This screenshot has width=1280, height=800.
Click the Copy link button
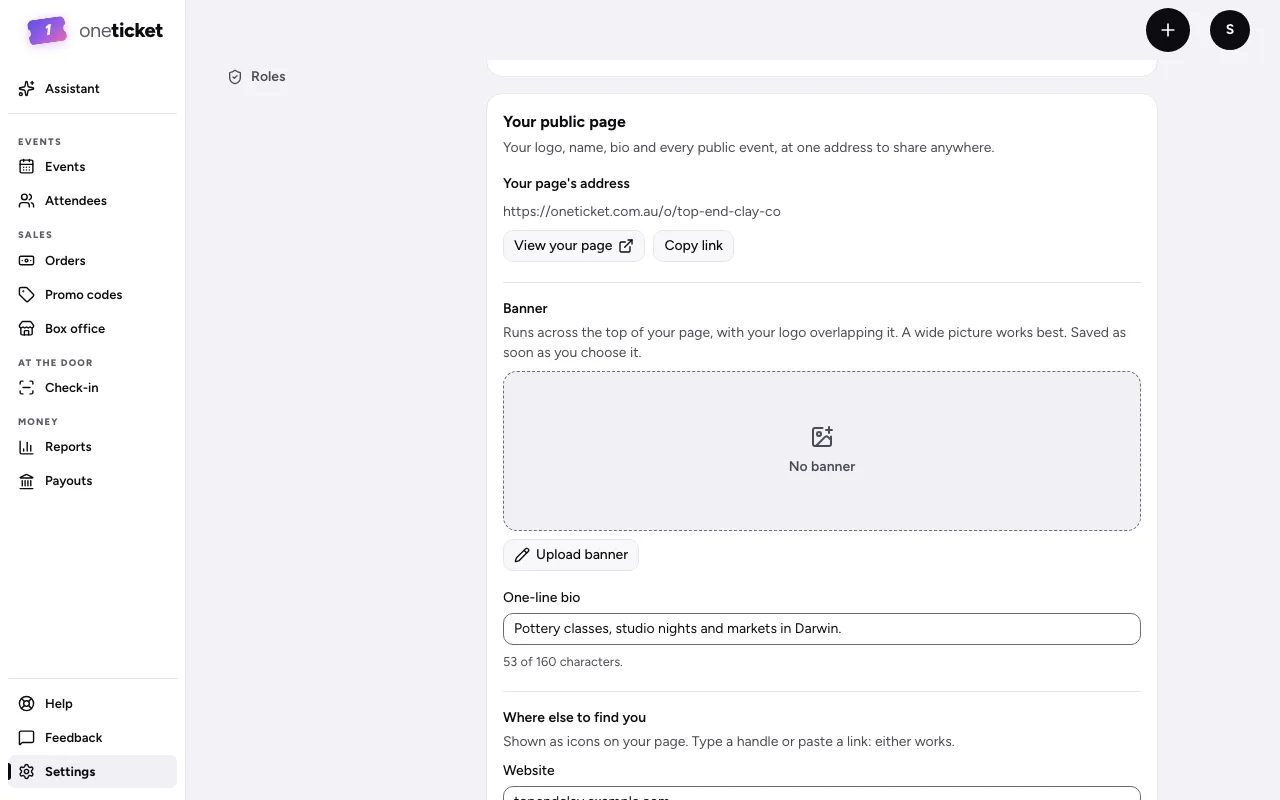693,246
